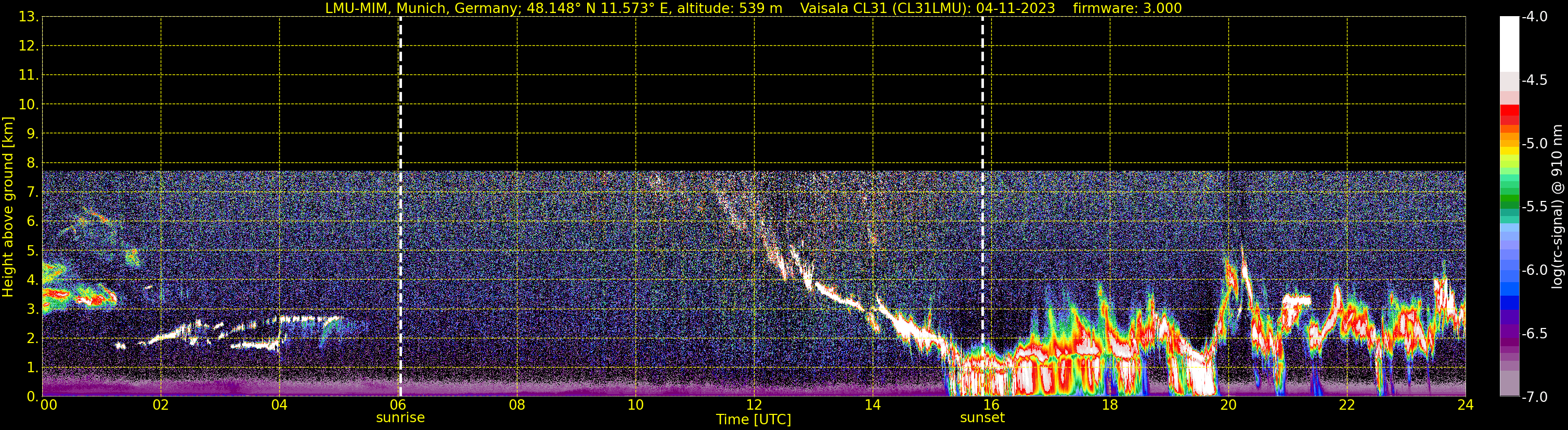This screenshot has width=1568, height=430.
Task: Pick the deep blue segment of the colorbar
Action: (1509, 302)
